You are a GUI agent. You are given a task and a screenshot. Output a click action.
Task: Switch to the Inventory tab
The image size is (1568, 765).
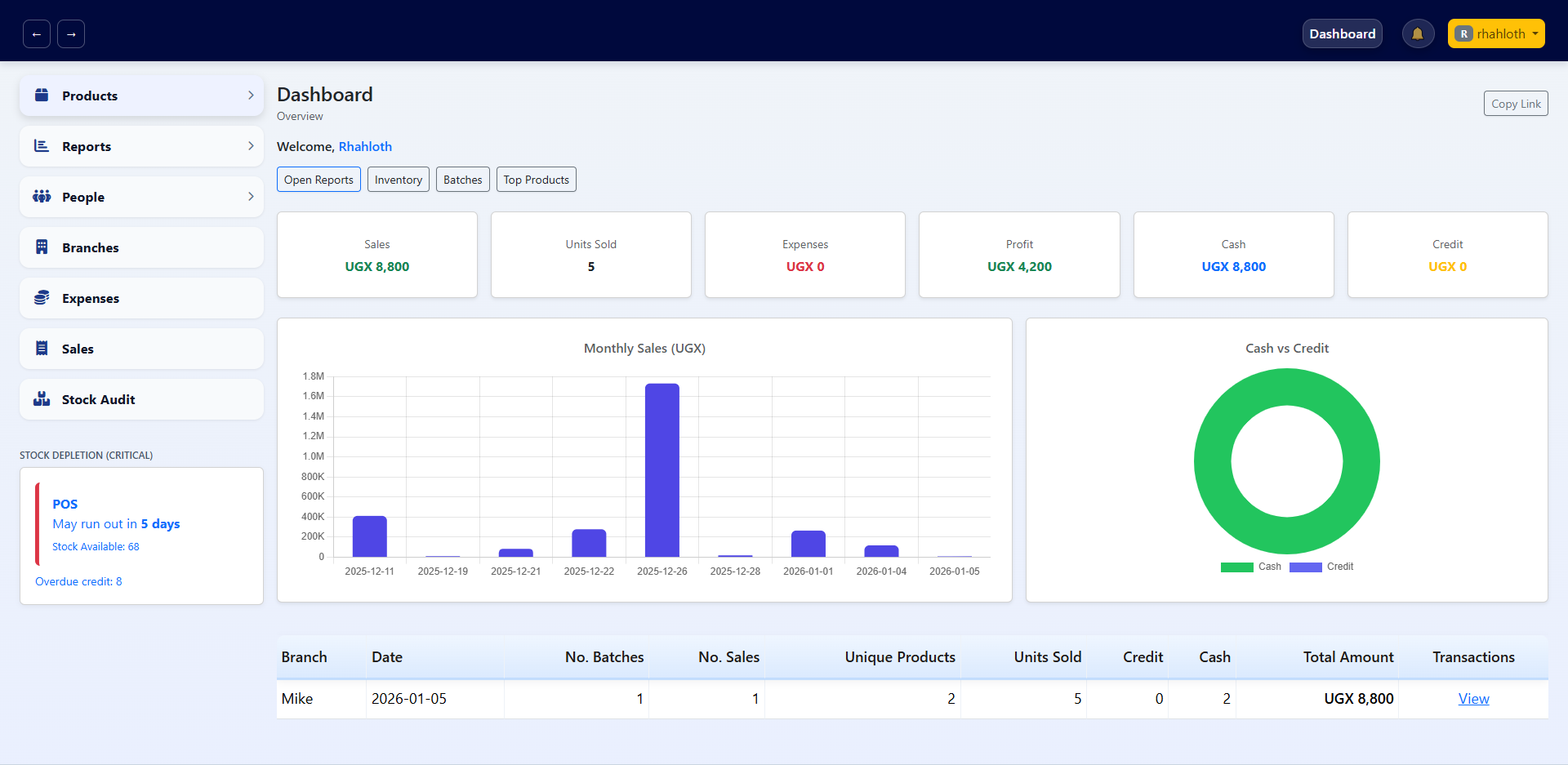click(x=398, y=179)
